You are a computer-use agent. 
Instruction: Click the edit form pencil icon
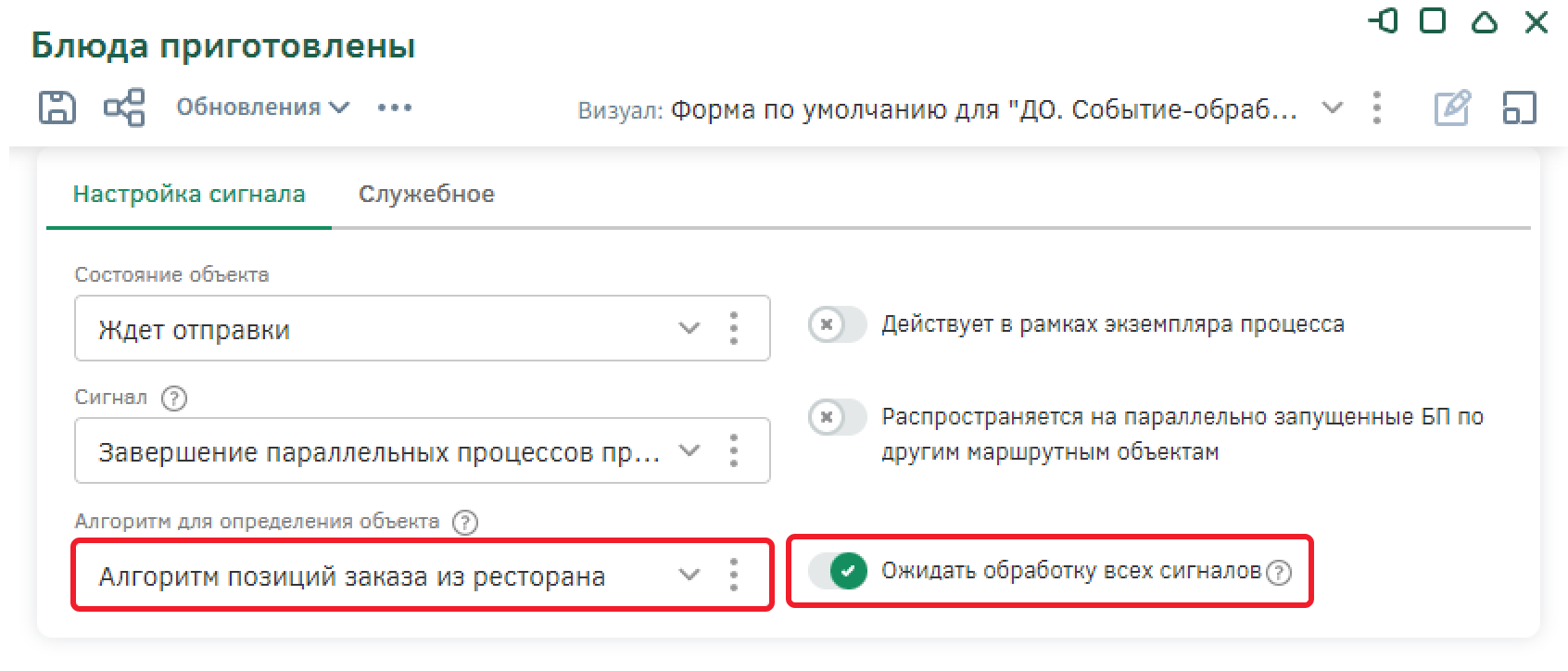(1452, 108)
